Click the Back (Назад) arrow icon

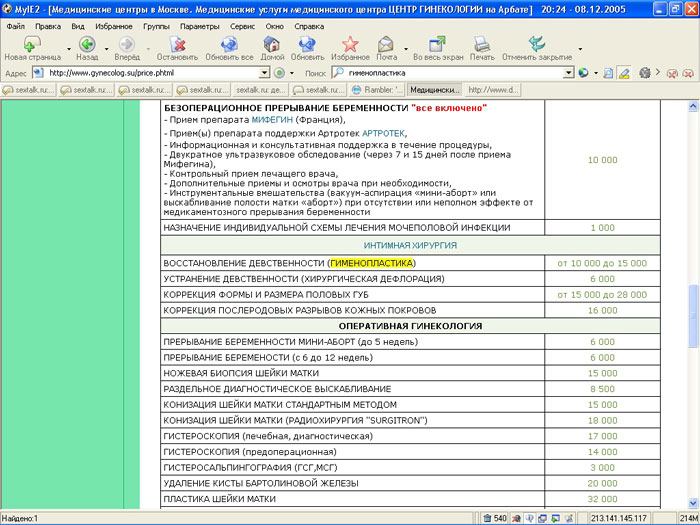87,45
